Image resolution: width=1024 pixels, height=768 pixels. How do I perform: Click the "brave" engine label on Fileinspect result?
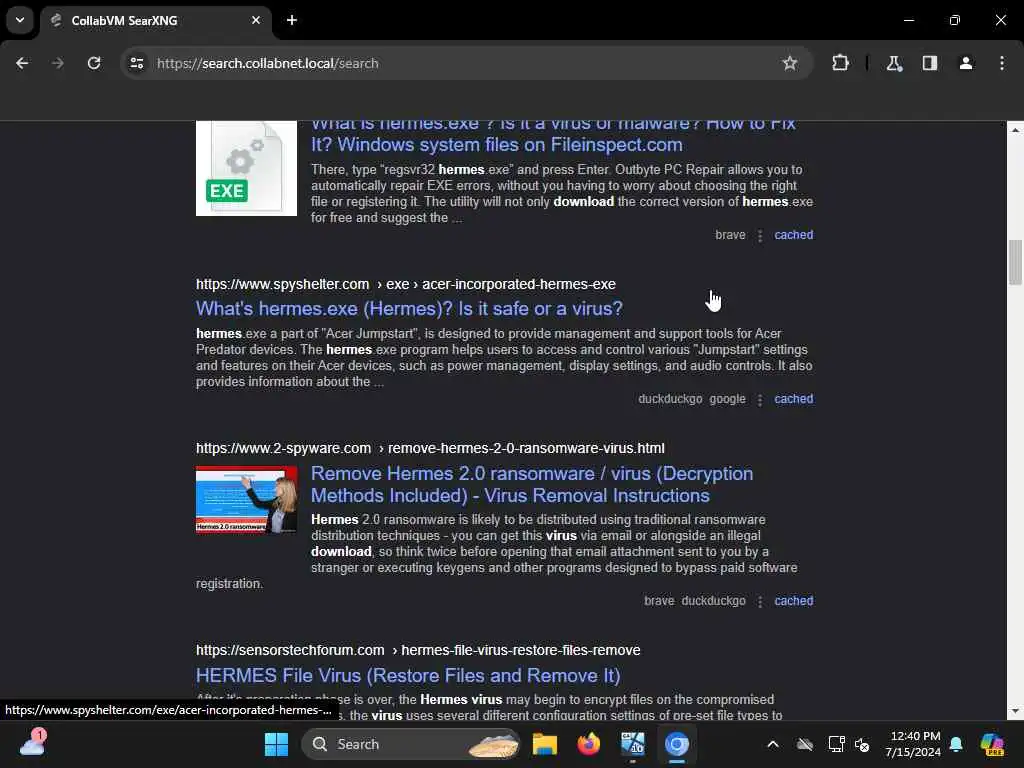coord(730,235)
